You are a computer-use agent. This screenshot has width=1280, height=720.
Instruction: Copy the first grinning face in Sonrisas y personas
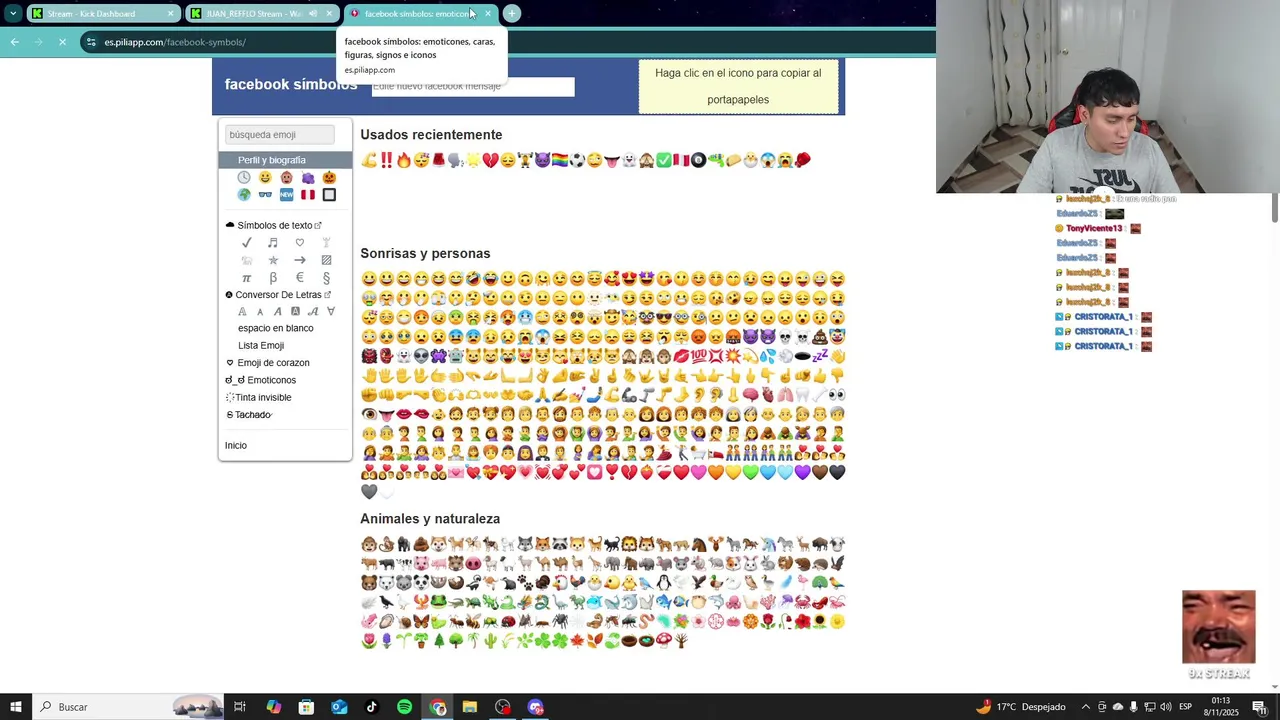click(x=369, y=279)
